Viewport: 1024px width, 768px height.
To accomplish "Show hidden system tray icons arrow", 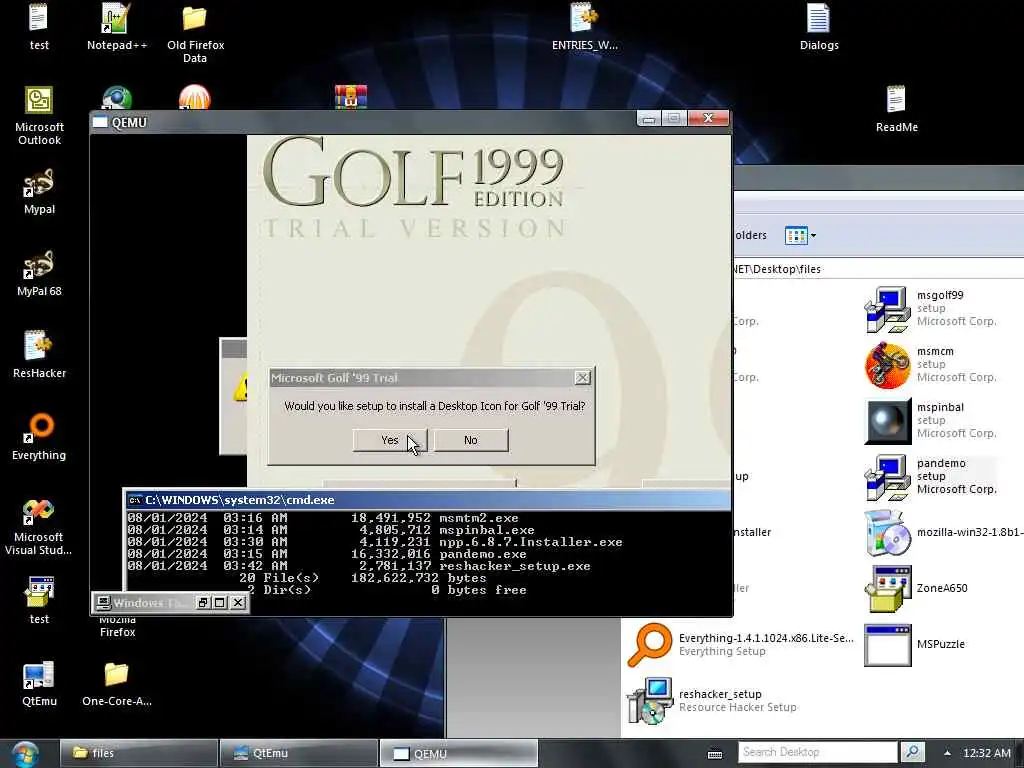I will tap(947, 753).
